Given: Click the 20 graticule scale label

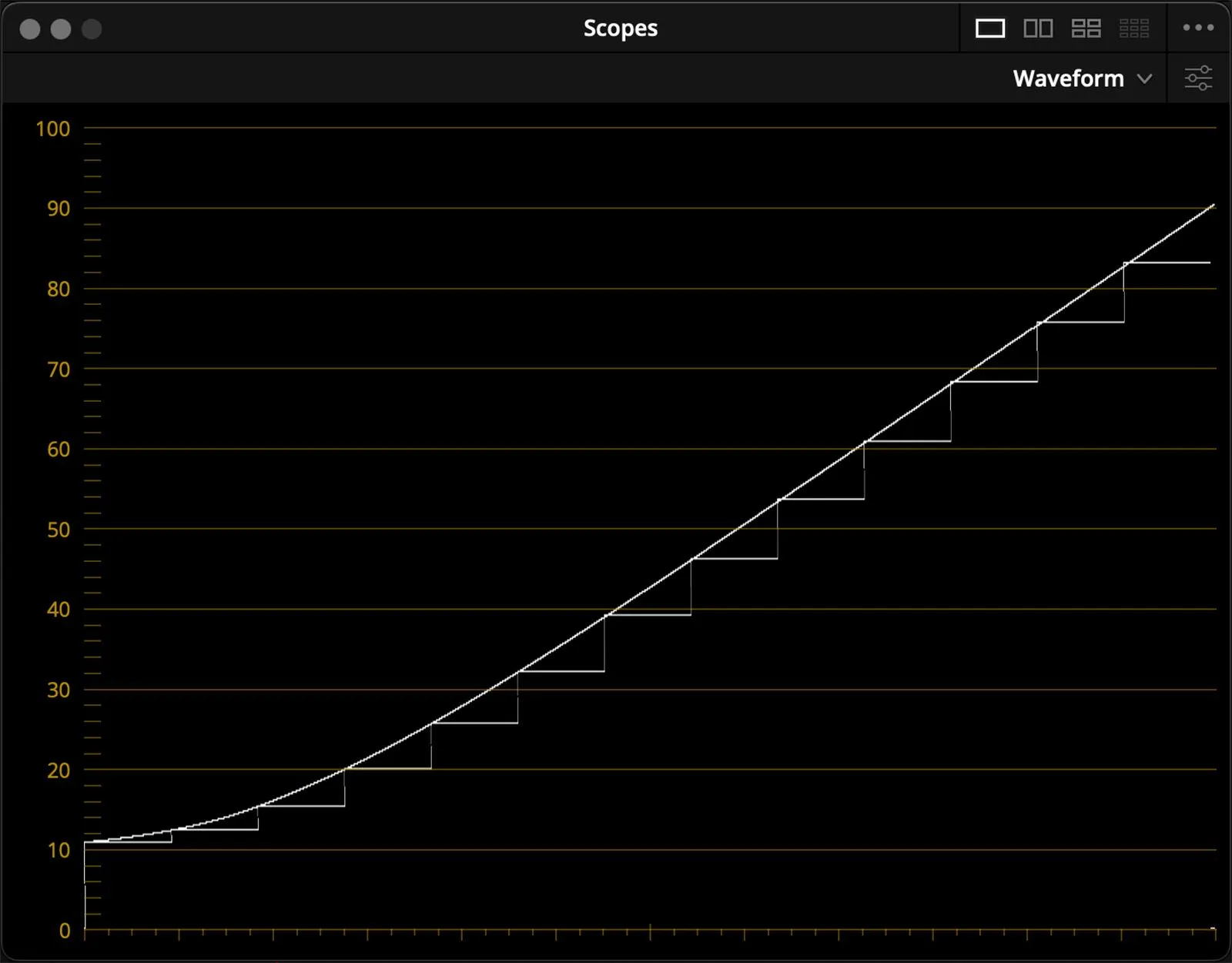Looking at the screenshot, I should point(58,770).
